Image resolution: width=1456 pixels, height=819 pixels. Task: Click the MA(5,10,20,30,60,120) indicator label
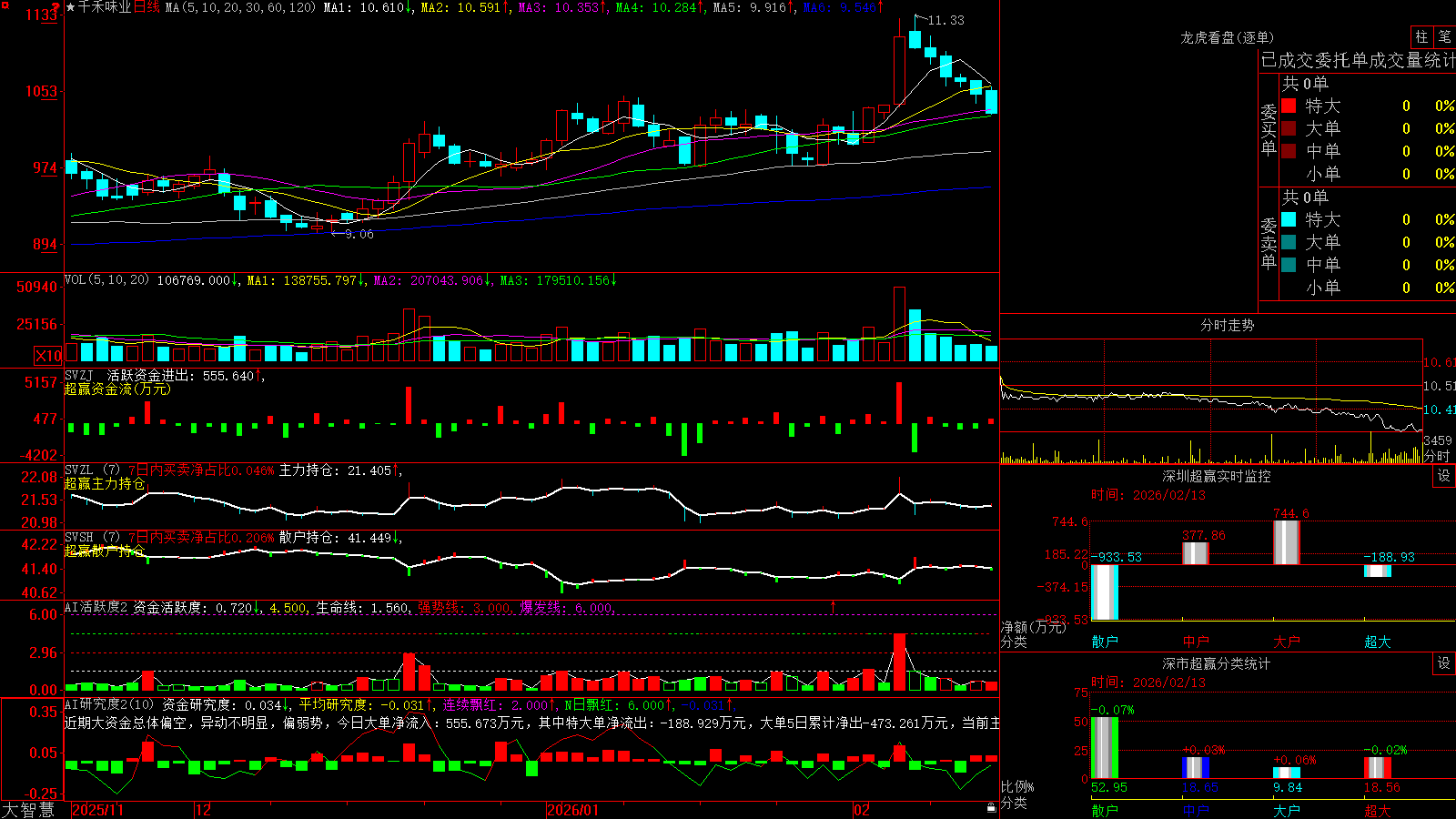pyautogui.click(x=240, y=7)
